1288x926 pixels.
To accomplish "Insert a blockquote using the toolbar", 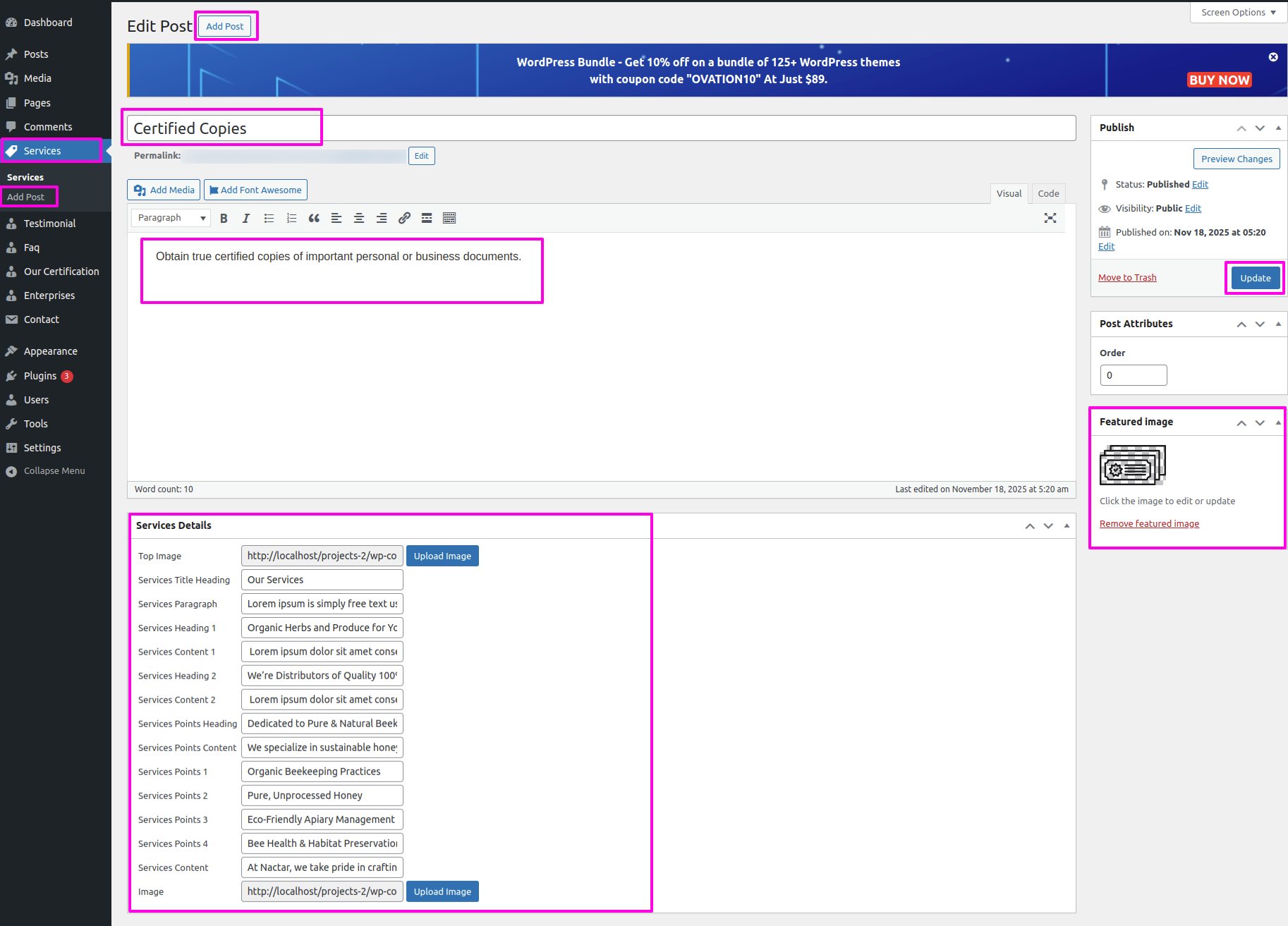I will click(314, 219).
